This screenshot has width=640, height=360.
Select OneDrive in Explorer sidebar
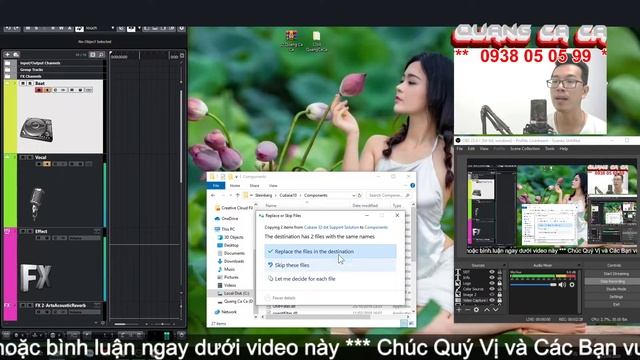[x=227, y=219]
